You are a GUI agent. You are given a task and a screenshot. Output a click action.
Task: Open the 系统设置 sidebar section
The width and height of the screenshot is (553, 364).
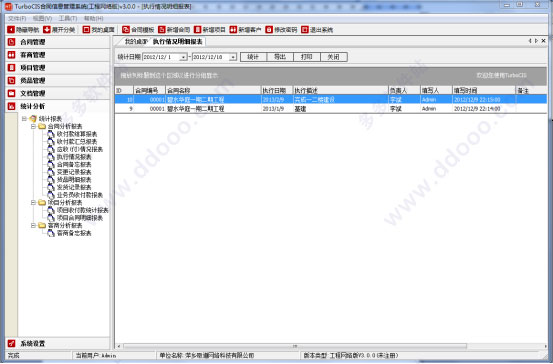[x=58, y=343]
